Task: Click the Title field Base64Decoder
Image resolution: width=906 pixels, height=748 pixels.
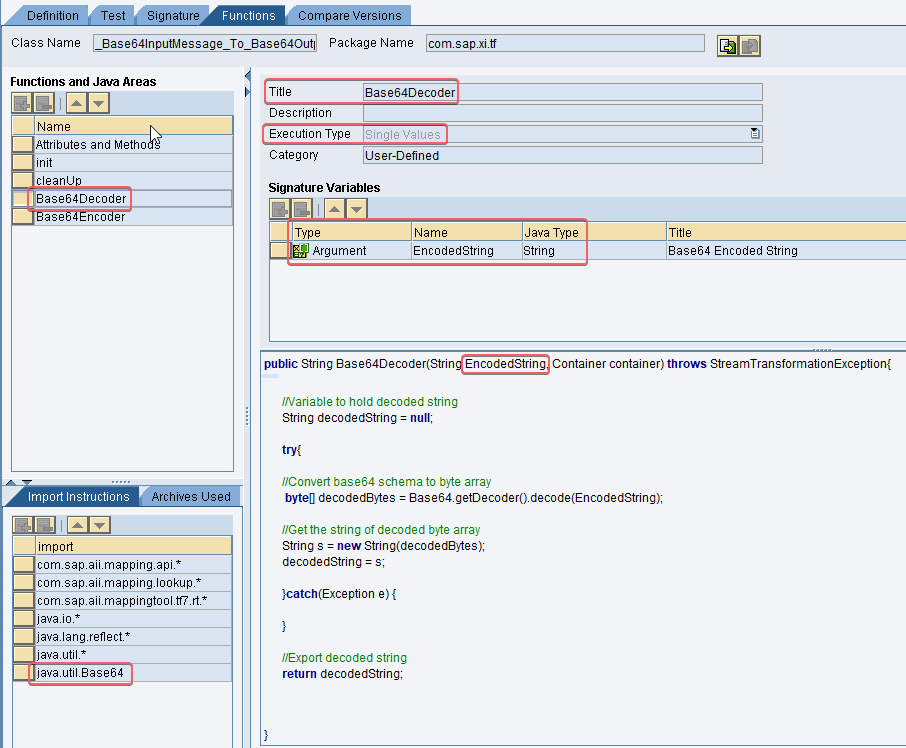Action: [563, 92]
